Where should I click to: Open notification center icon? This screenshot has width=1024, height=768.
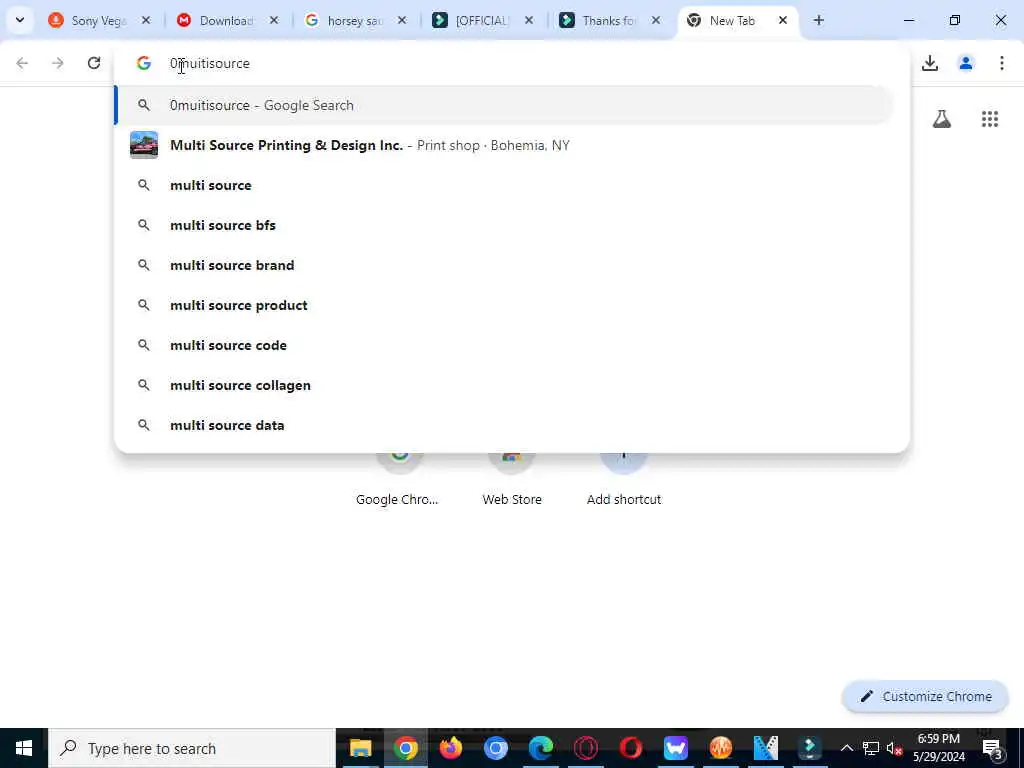point(992,748)
